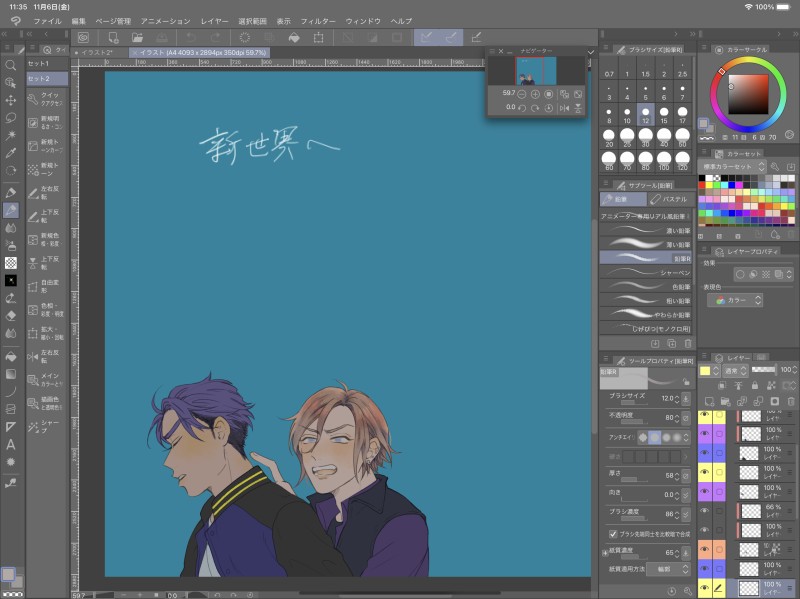Image resolution: width=800 pixels, height=599 pixels.
Task: Select the Eyedropper tool
Action: pyautogui.click(x=10, y=153)
